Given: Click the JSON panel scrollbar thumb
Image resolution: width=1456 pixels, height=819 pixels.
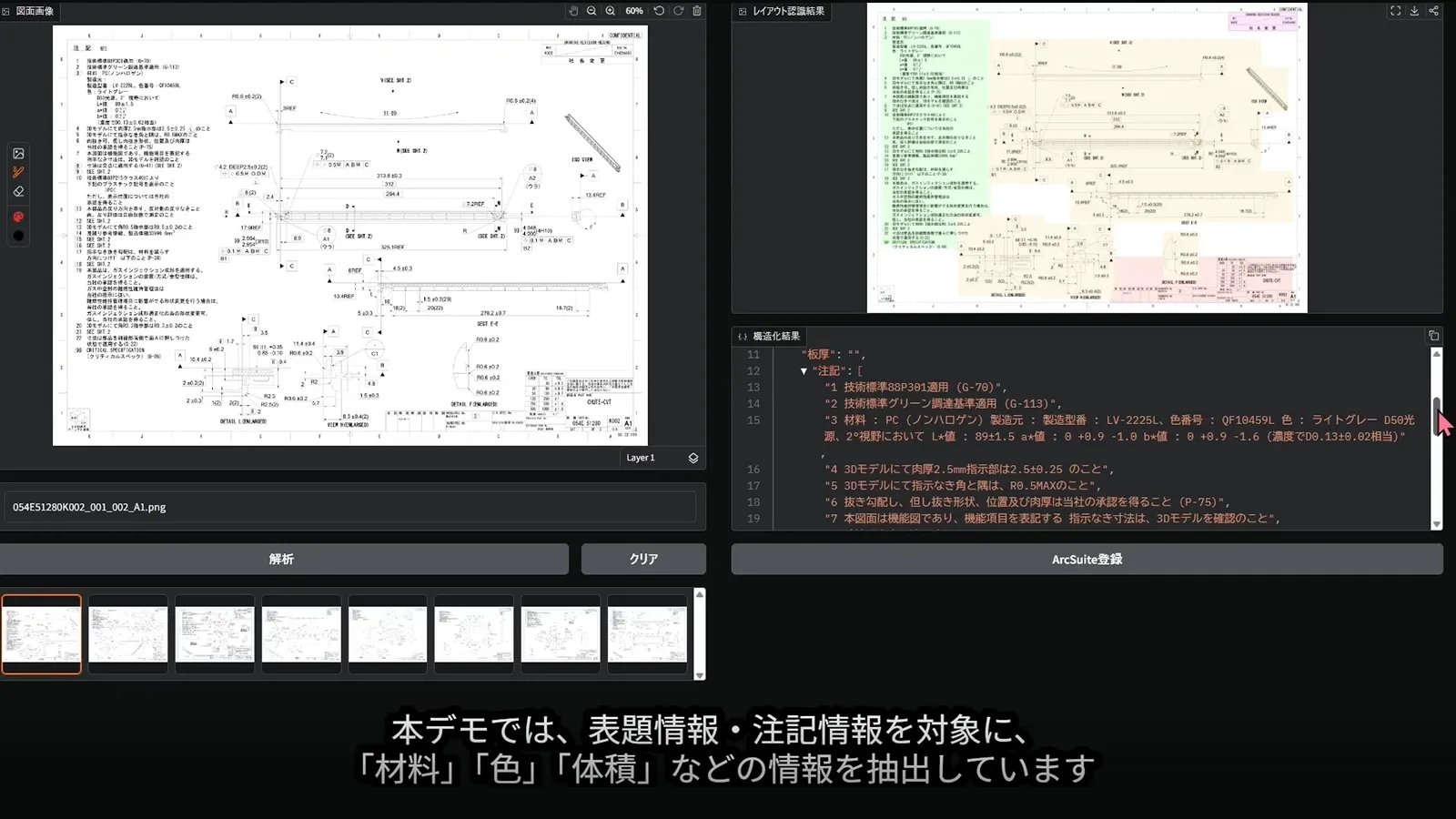Looking at the screenshot, I should (1437, 417).
